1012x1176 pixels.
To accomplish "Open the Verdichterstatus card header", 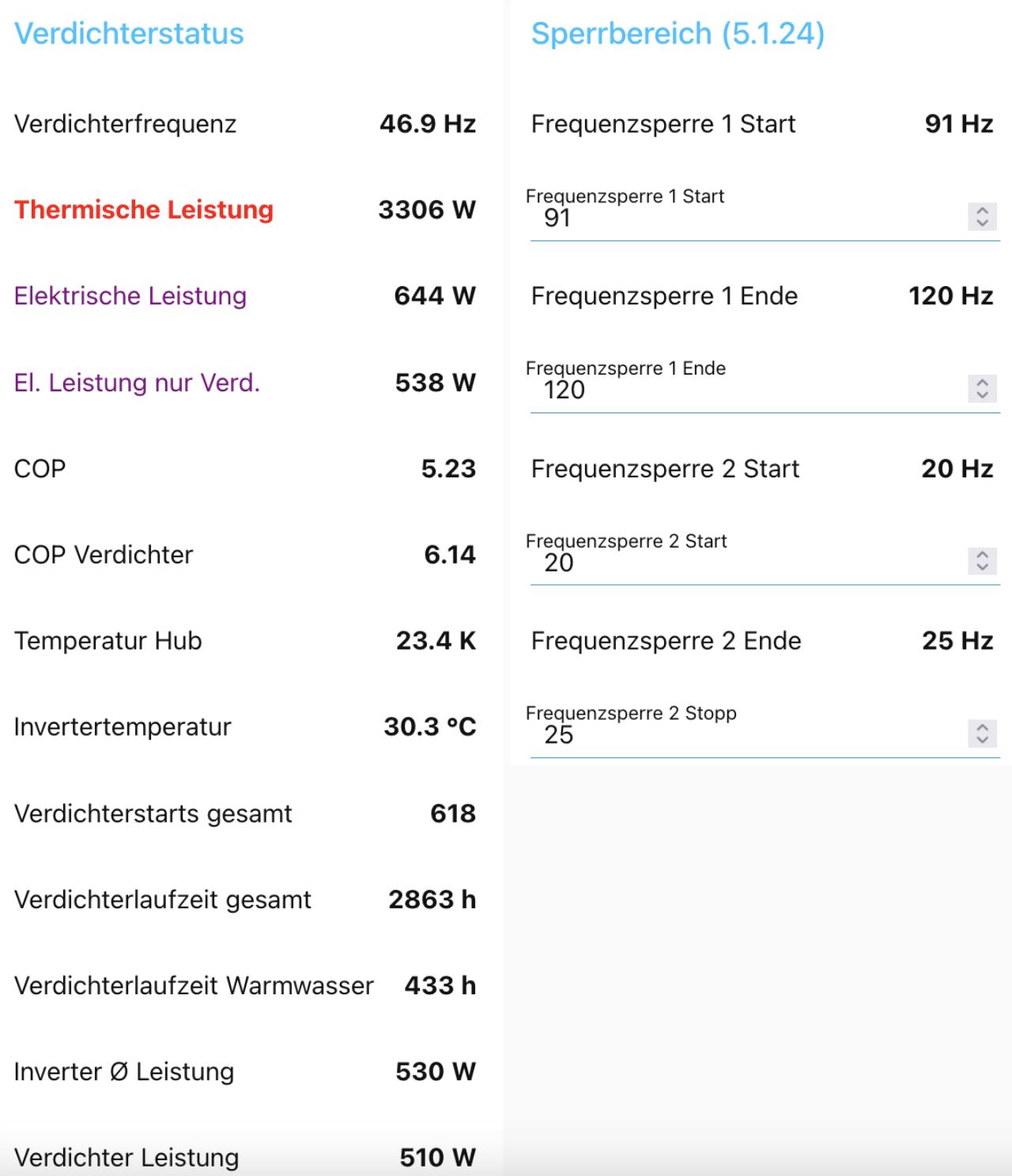I will 129,34.
